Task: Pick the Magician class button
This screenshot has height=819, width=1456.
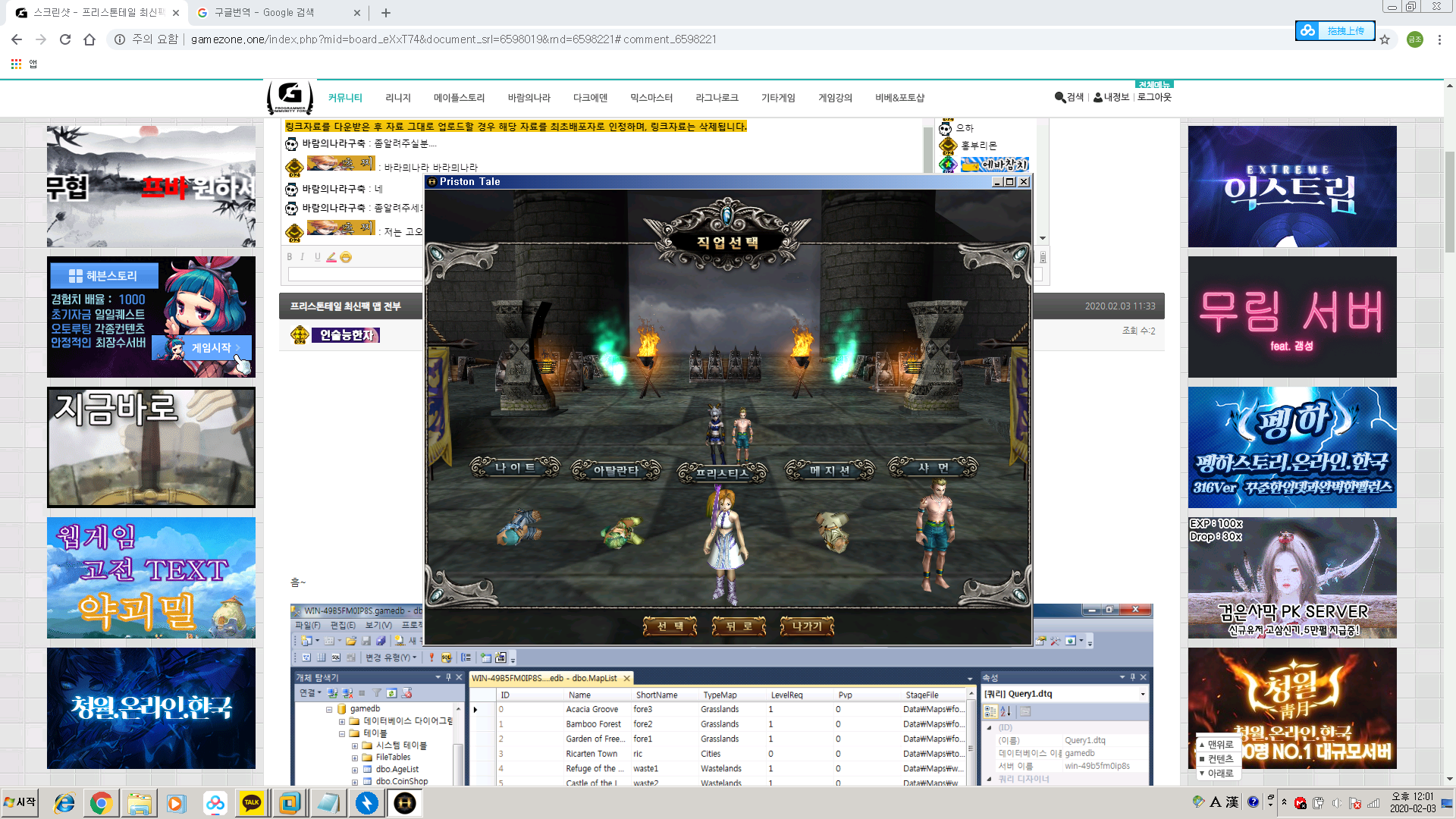Action: click(x=830, y=470)
